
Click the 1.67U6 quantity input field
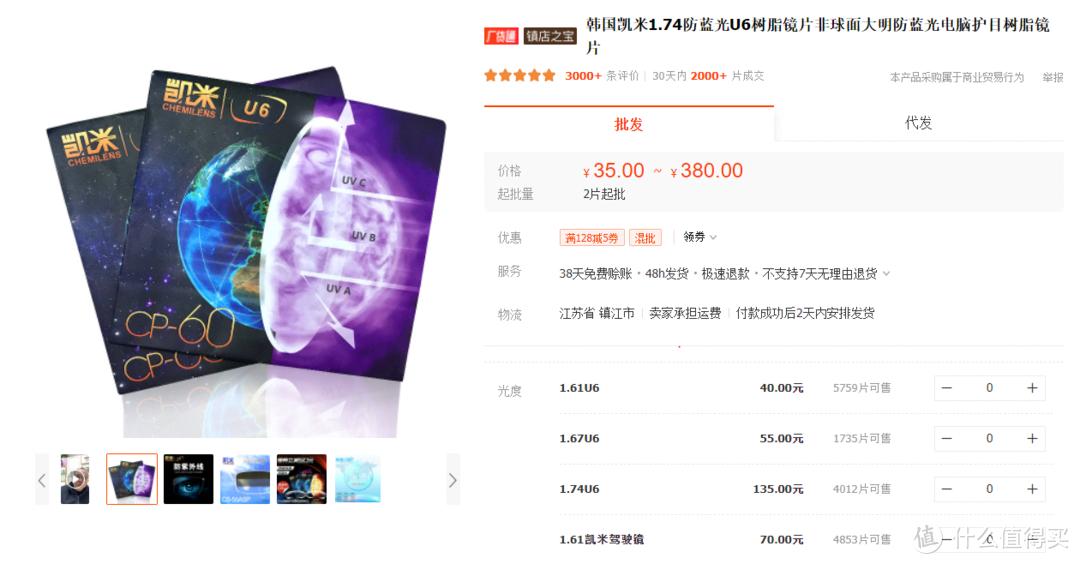coord(989,439)
